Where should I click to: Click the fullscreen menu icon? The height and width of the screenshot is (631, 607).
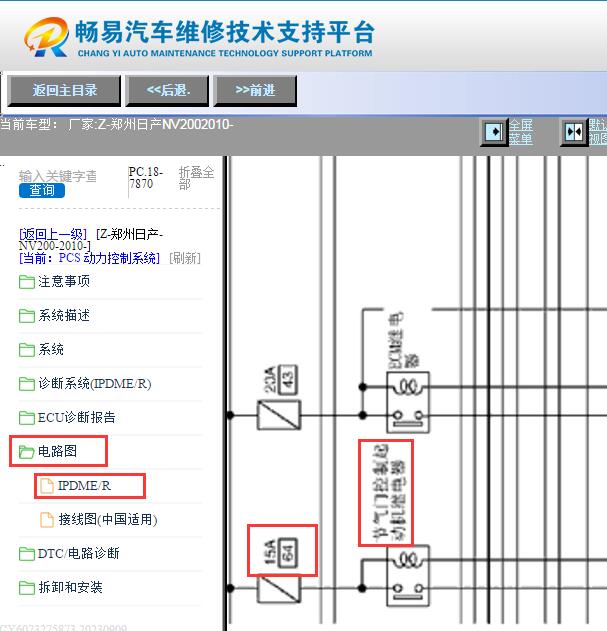pyautogui.click(x=494, y=132)
